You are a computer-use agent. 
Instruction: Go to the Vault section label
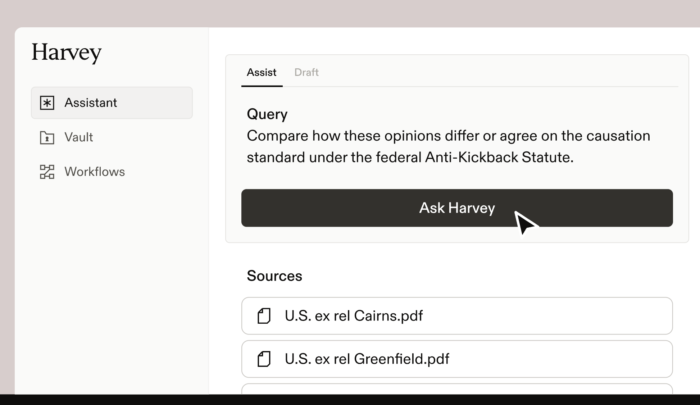point(79,137)
